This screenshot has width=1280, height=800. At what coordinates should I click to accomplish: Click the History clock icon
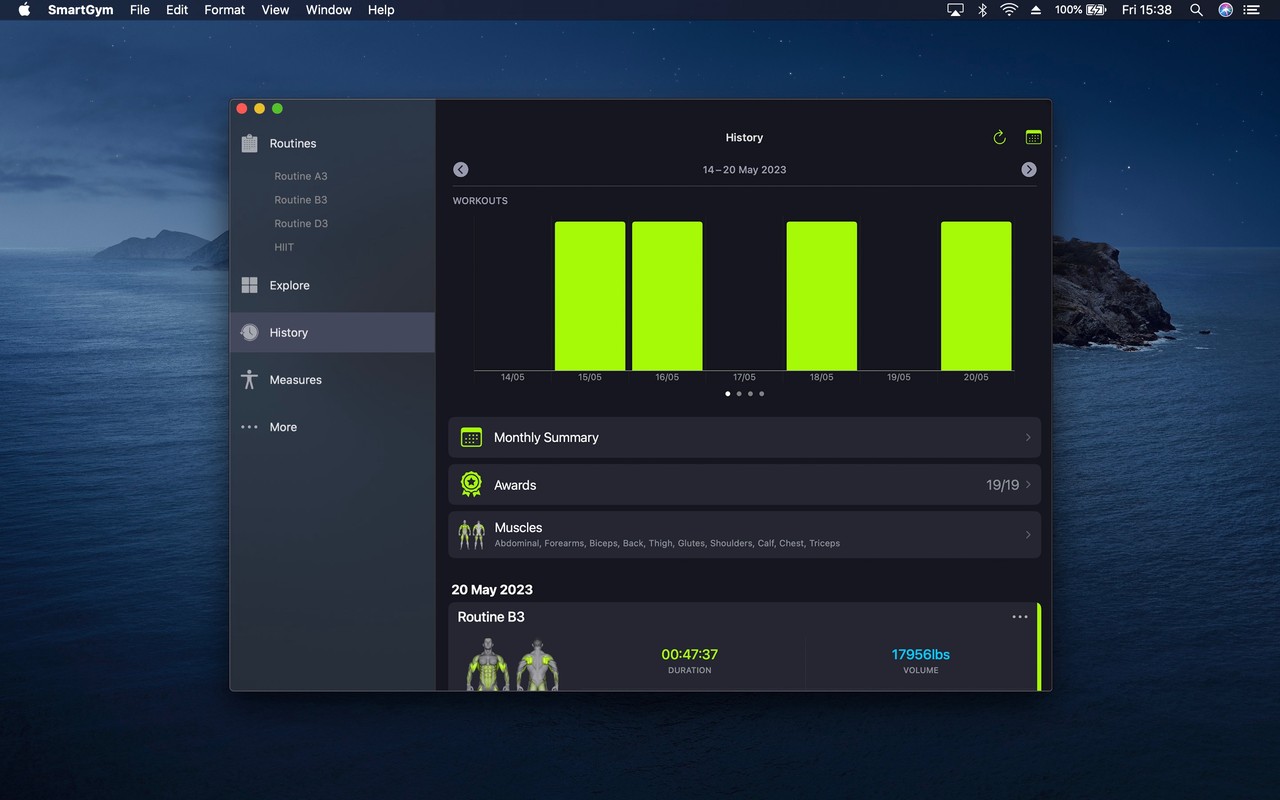(250, 332)
